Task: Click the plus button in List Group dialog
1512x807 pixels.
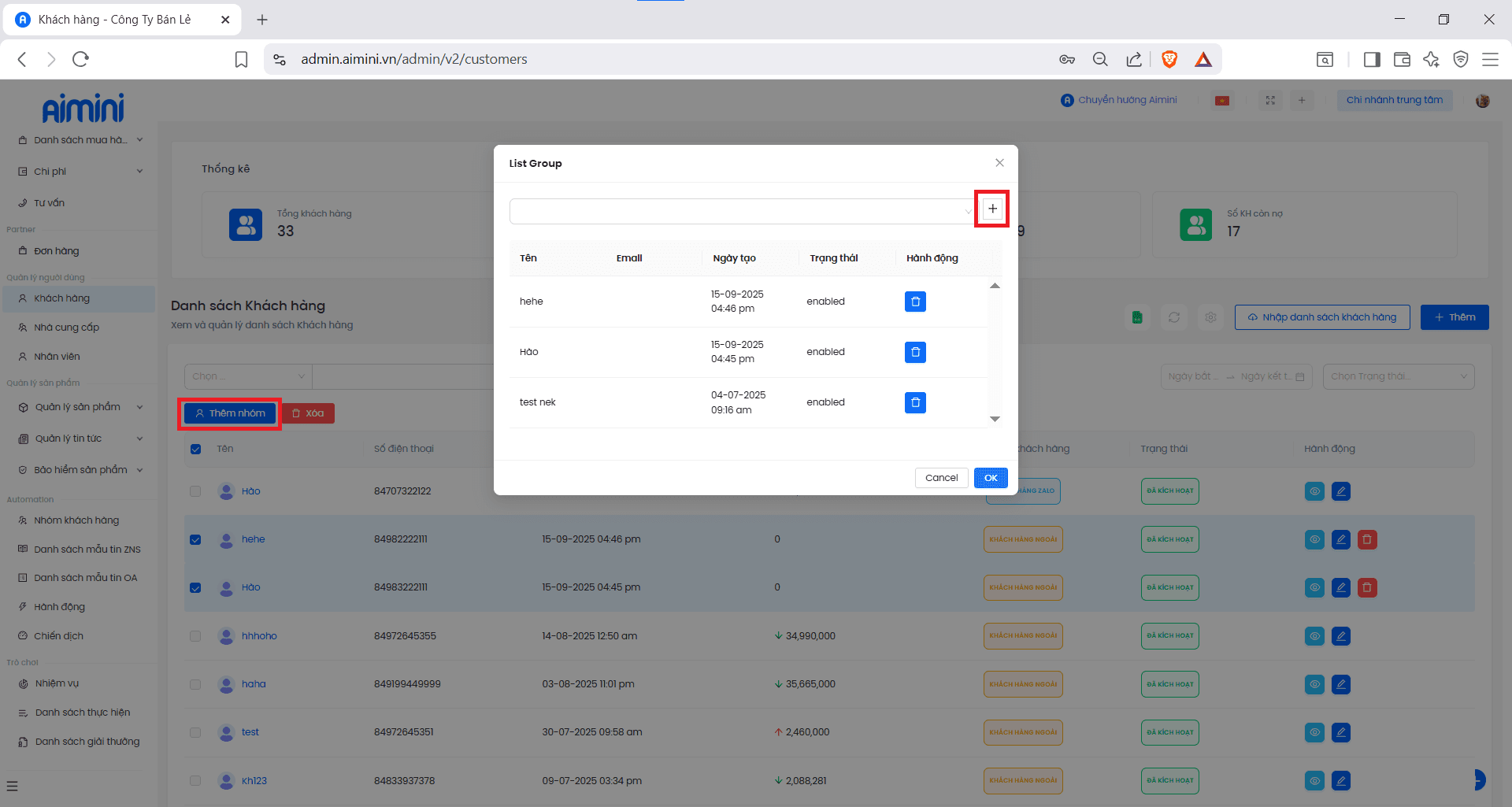Action: 992,209
